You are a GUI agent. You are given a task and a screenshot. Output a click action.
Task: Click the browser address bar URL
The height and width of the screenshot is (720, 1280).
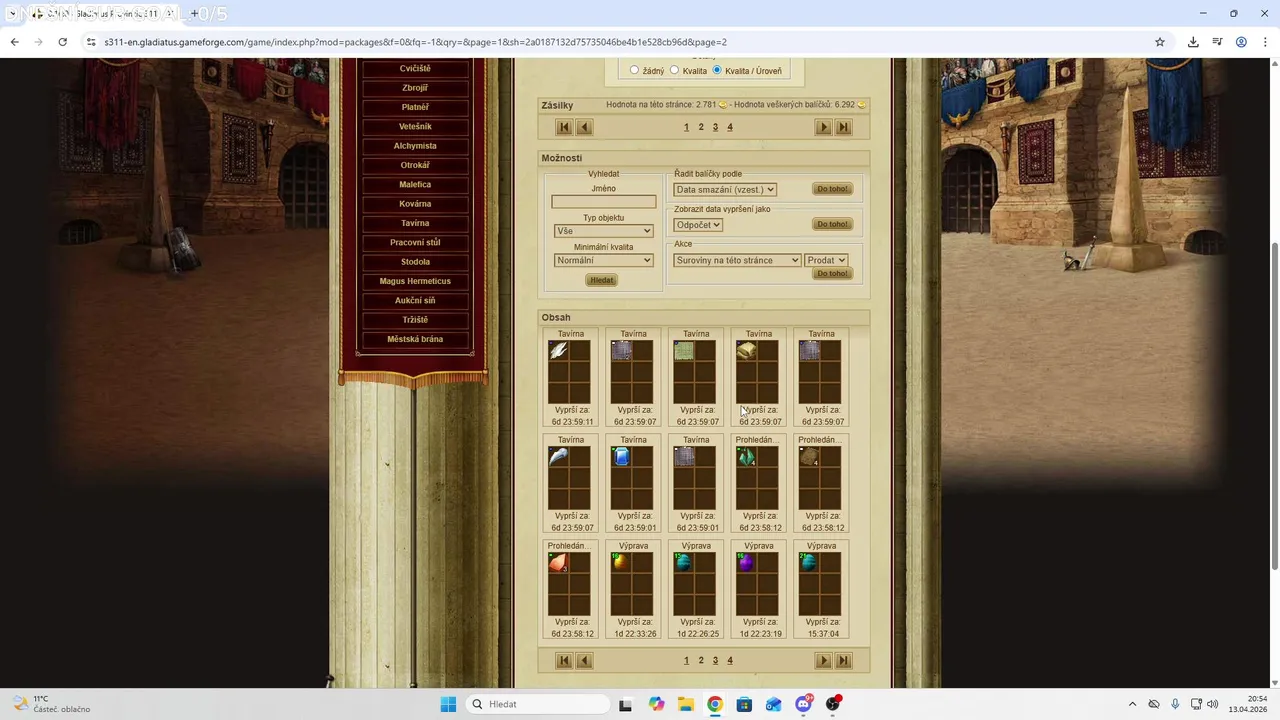point(415,42)
